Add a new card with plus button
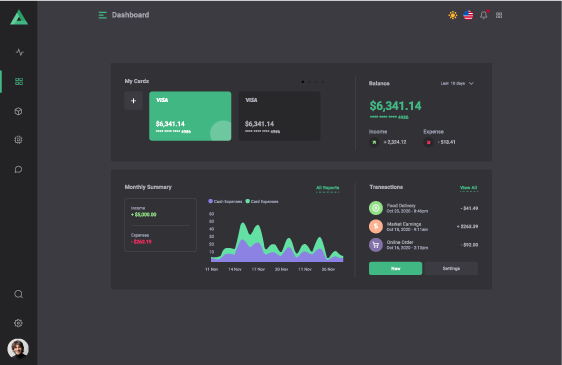This screenshot has width=562, height=365. (133, 101)
